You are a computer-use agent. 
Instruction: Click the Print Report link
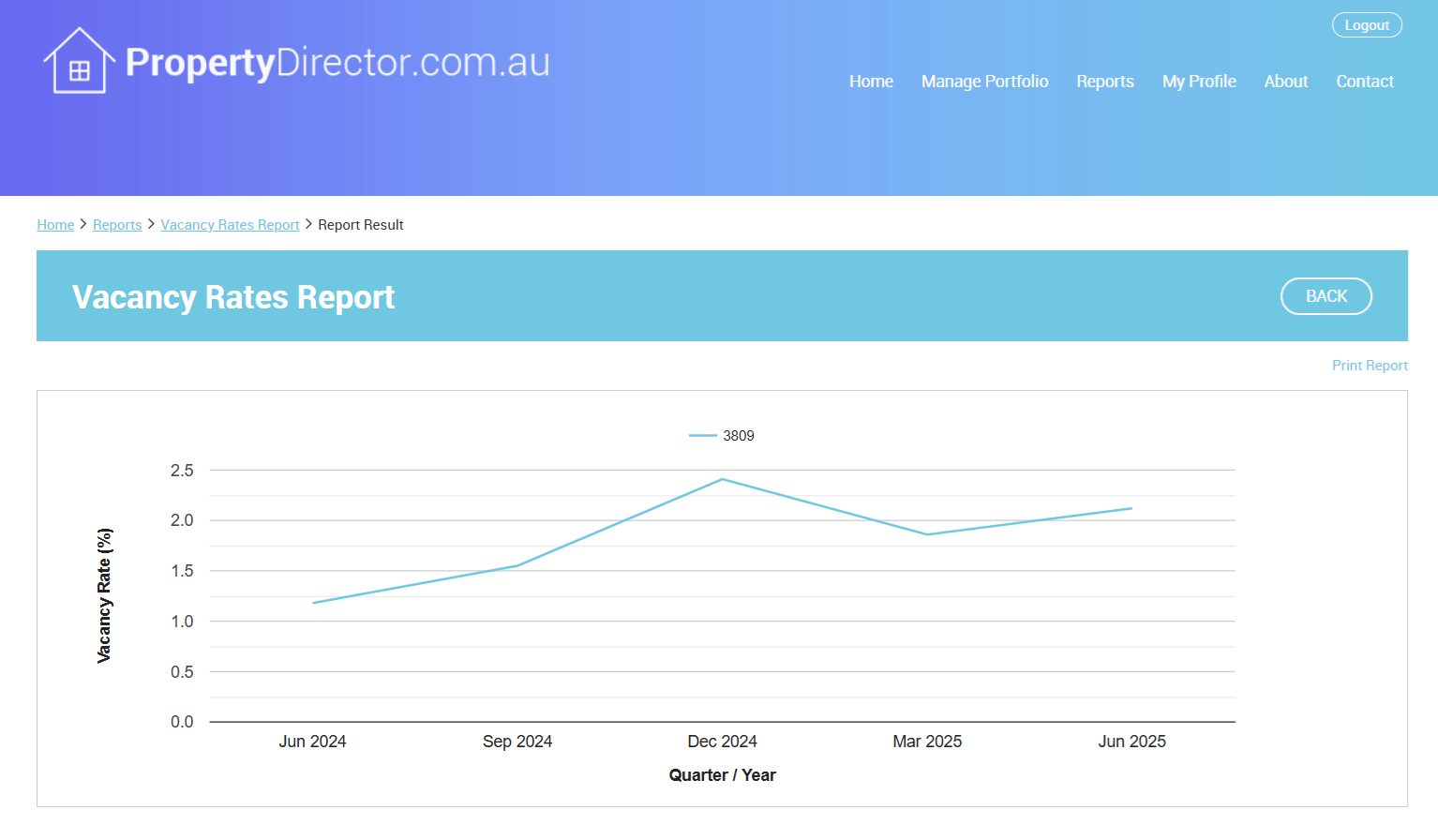pos(1369,366)
